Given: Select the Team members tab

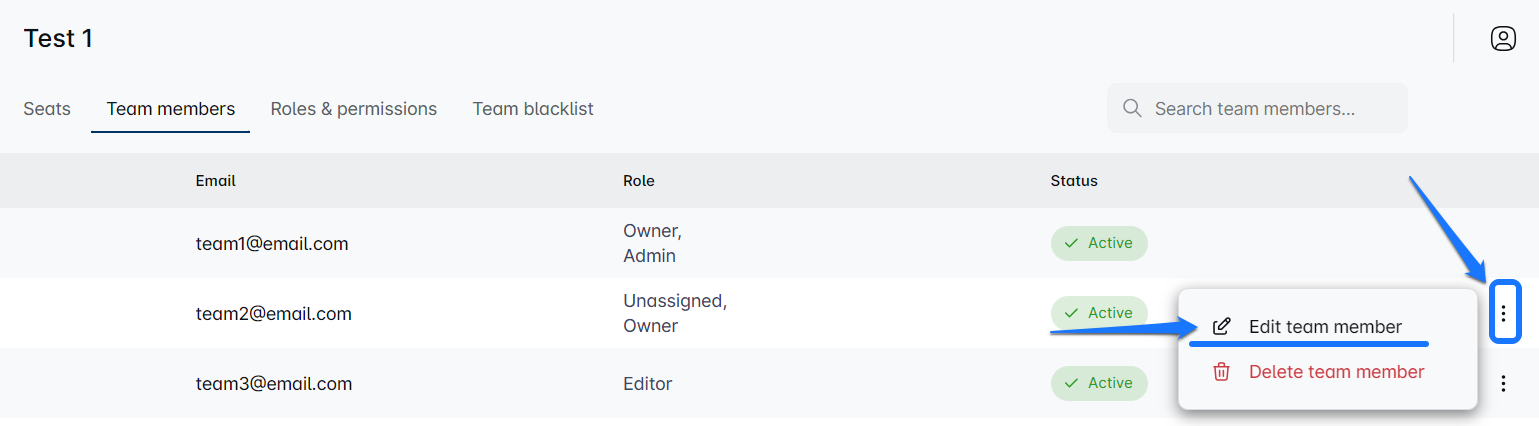Looking at the screenshot, I should [171, 109].
